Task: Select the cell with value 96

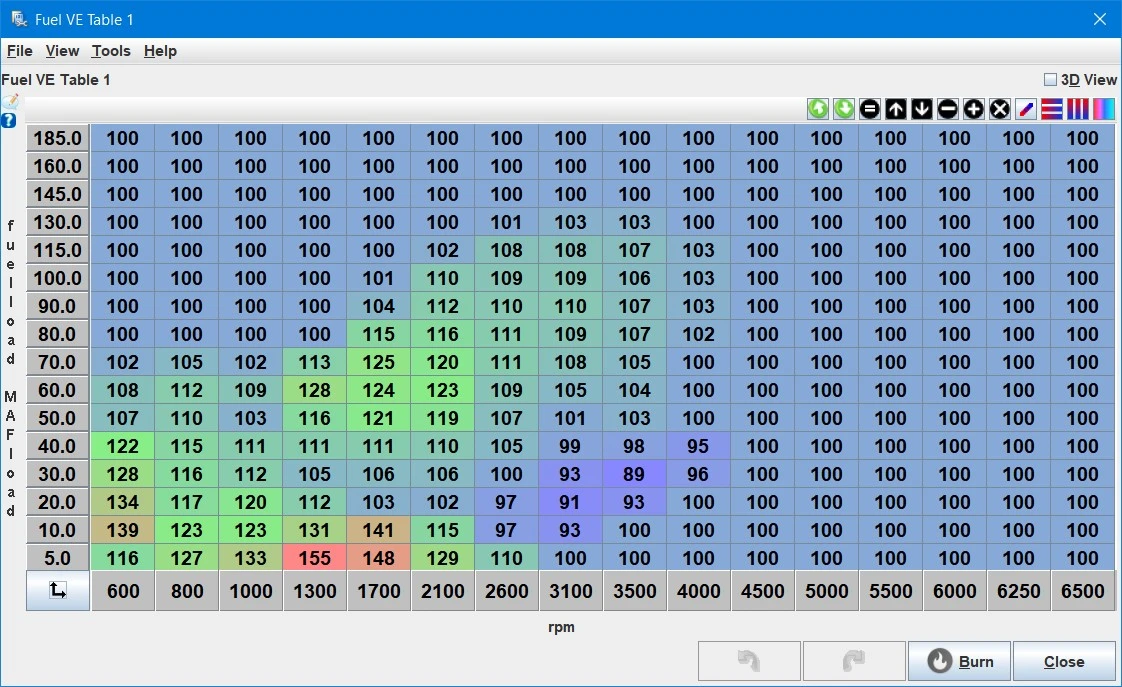Action: pos(698,474)
